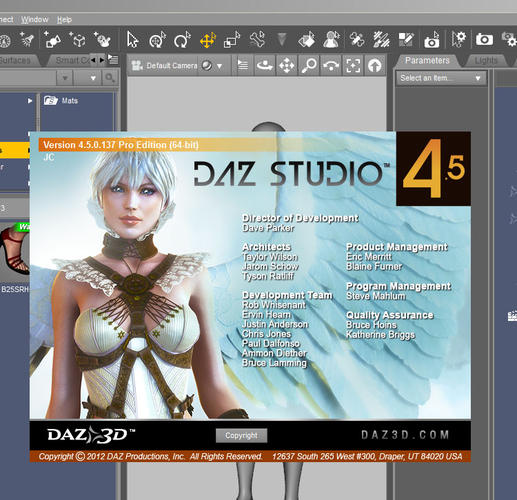Open the draw style sphere dropdown arrow
This screenshot has height=500, width=517.
[x=219, y=66]
